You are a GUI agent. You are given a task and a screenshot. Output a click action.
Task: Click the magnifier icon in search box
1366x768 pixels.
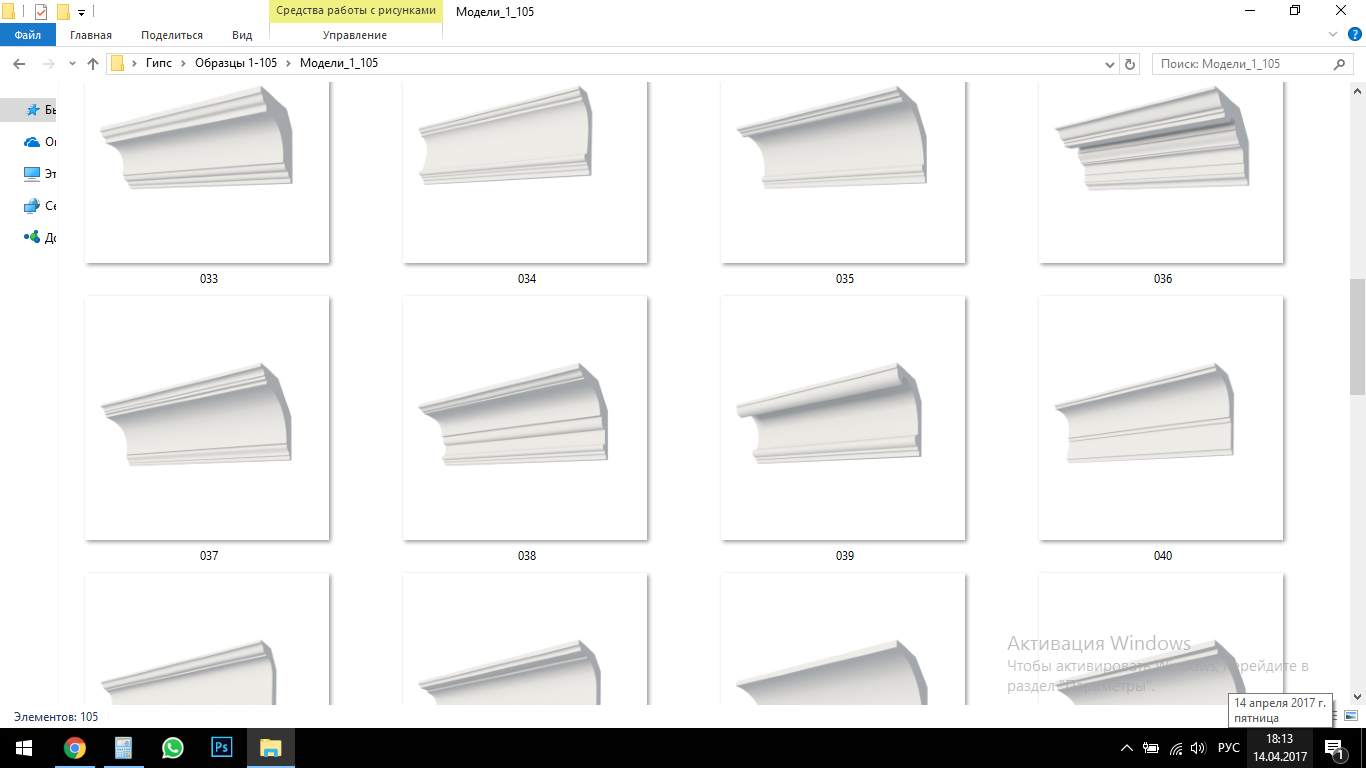coord(1340,64)
